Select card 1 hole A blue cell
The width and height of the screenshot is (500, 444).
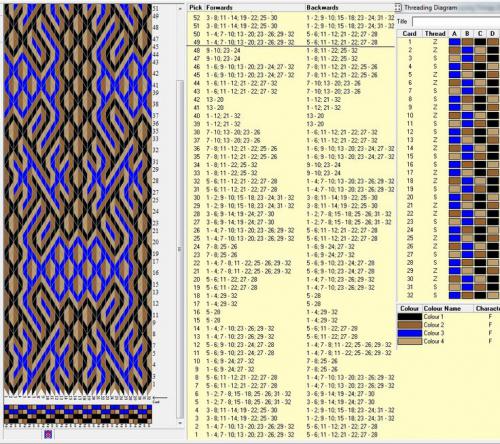tap(454, 42)
